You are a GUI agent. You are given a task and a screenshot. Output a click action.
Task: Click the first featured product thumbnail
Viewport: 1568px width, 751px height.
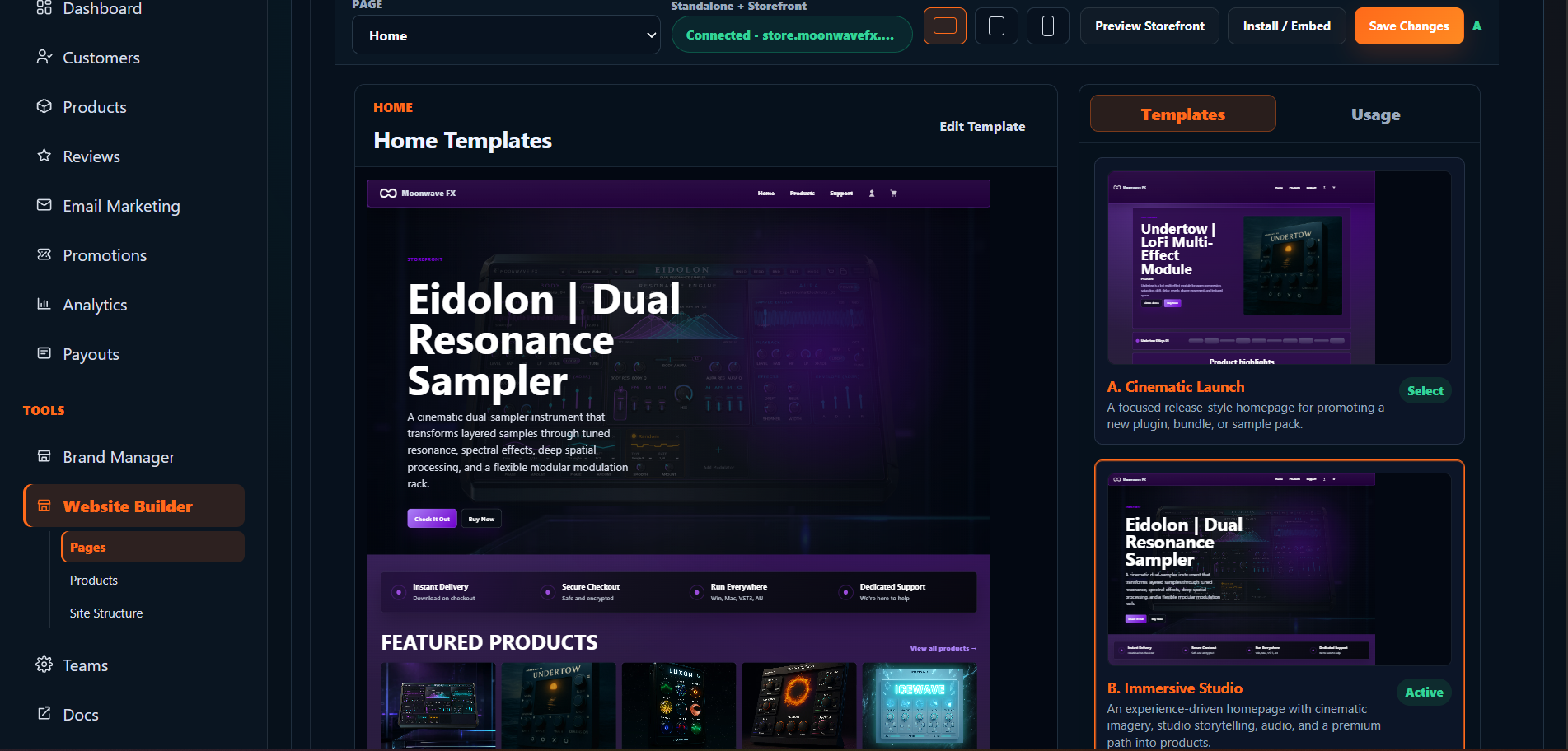coord(438,706)
